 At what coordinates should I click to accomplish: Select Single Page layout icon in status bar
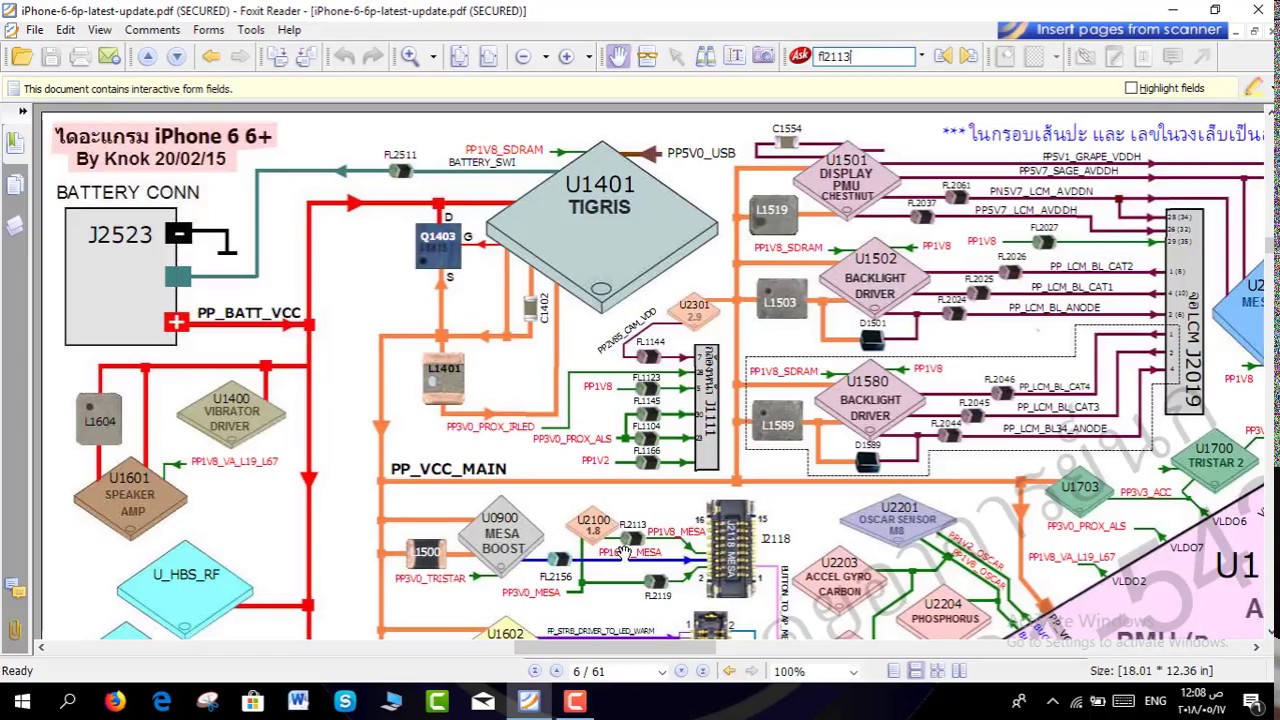[x=894, y=671]
